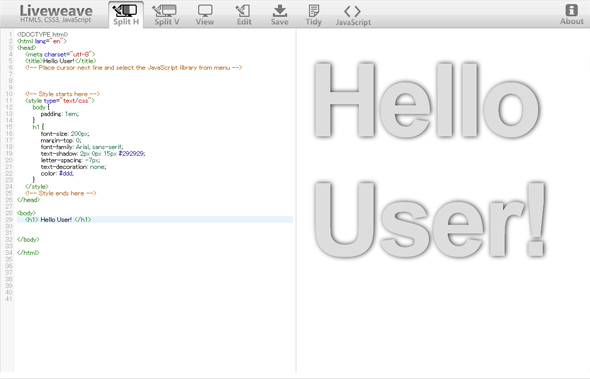
Task: Click the html lang="en" line
Action: pyautogui.click(x=42, y=41)
